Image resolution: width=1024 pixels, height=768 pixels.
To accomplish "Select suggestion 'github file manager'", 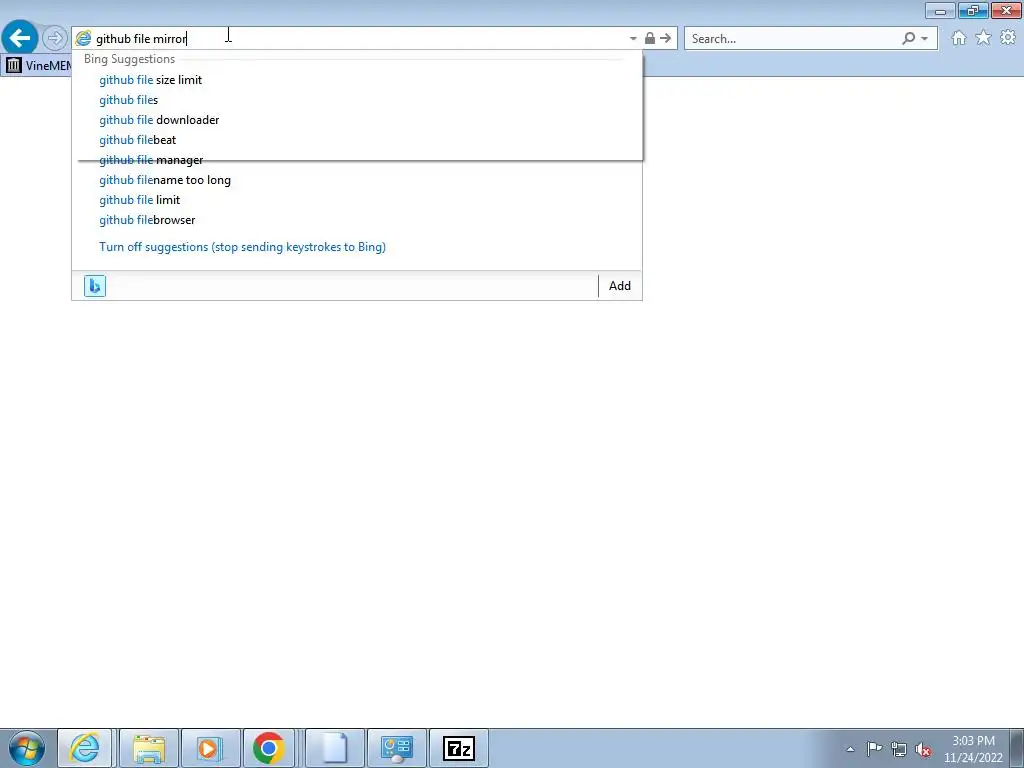I will (357, 160).
